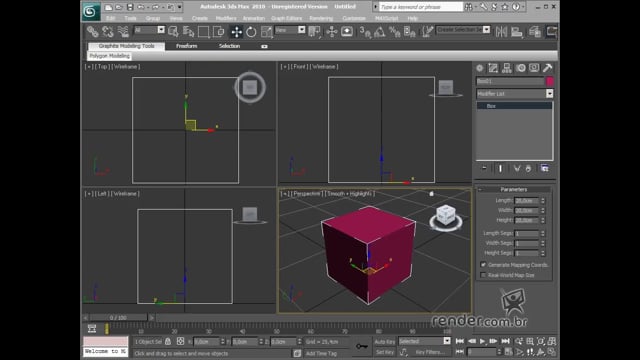Open the Utilities hammer panel icon
Screen dimensions: 640x360
pyautogui.click(x=547, y=68)
